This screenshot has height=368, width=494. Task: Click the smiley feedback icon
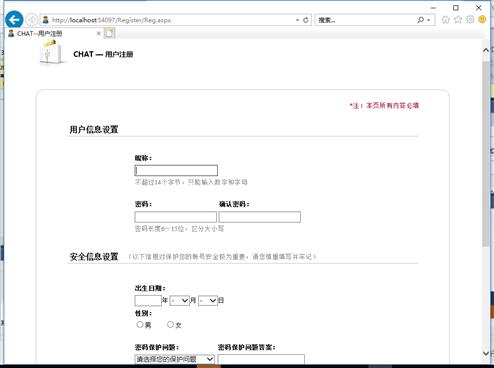point(482,20)
